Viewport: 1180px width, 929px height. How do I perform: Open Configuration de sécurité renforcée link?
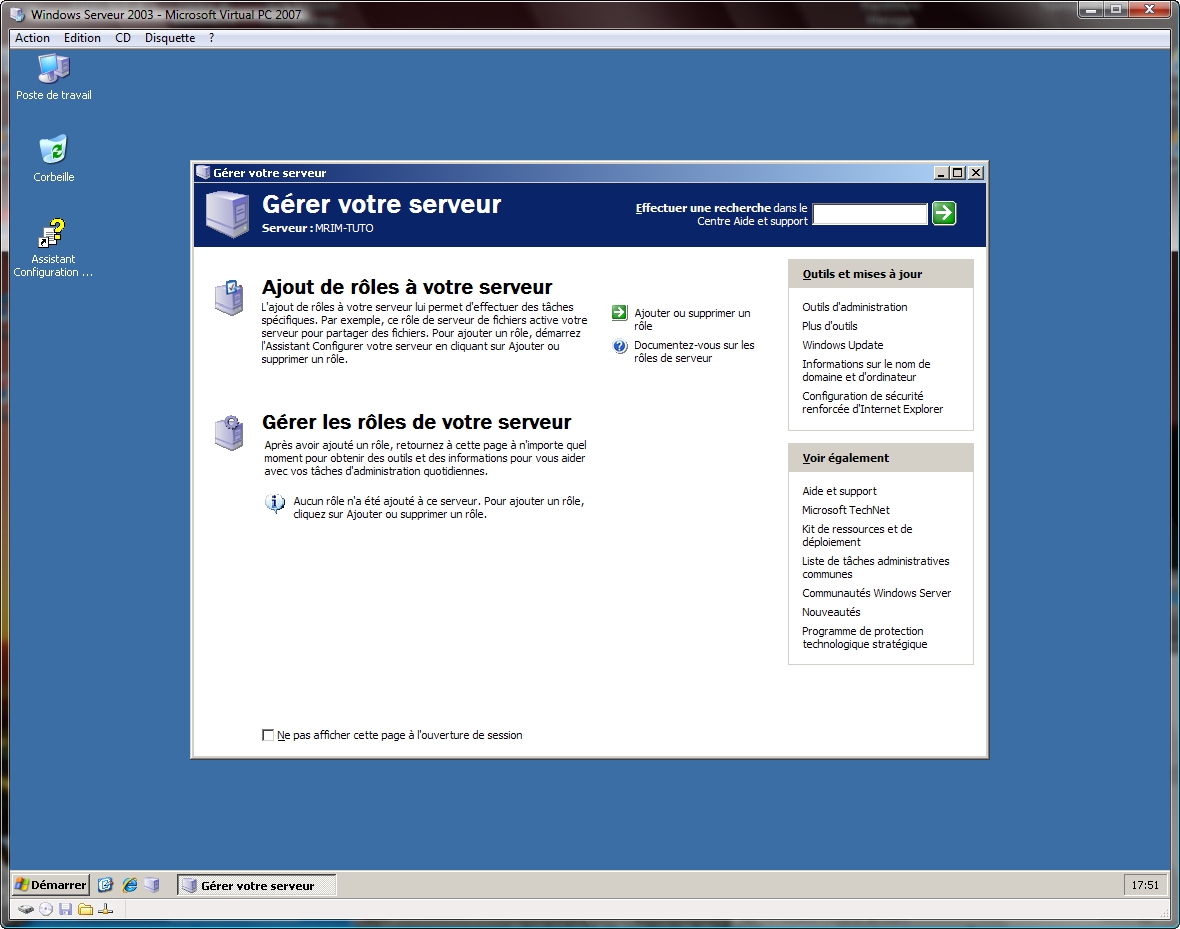(872, 403)
